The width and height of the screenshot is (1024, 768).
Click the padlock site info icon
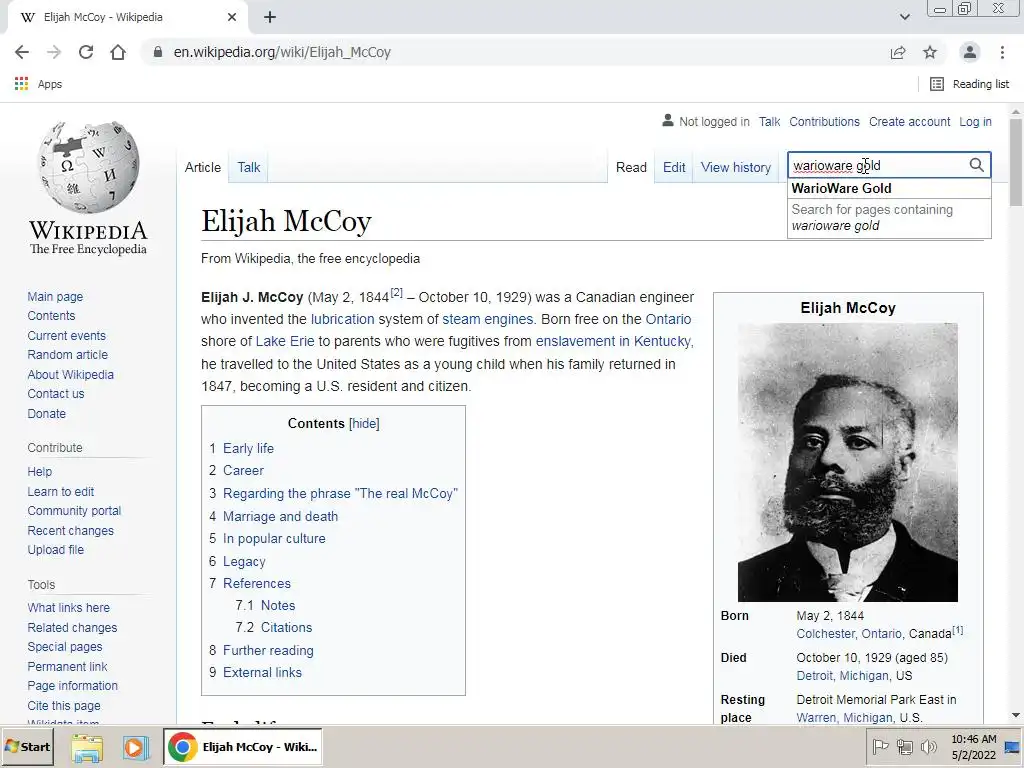157,52
